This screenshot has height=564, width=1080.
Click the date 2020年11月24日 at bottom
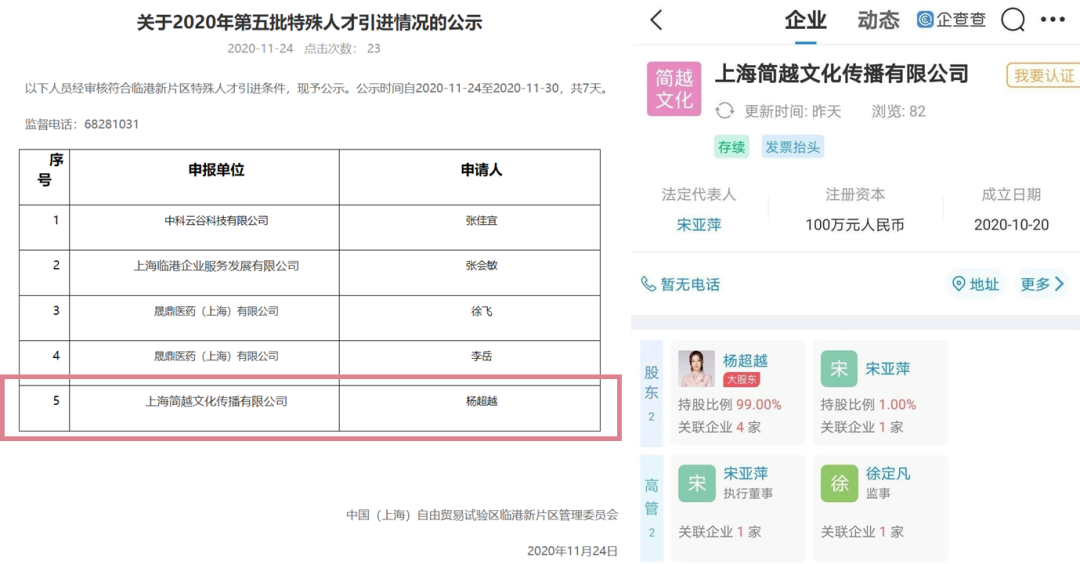572,551
